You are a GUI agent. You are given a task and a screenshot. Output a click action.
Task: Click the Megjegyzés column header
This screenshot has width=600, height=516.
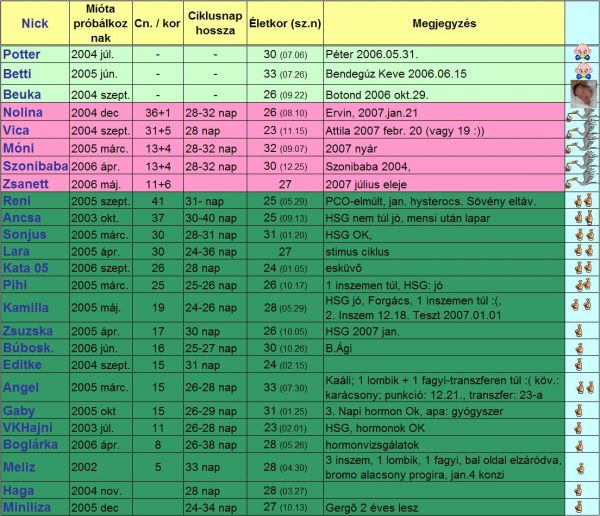click(x=443, y=21)
